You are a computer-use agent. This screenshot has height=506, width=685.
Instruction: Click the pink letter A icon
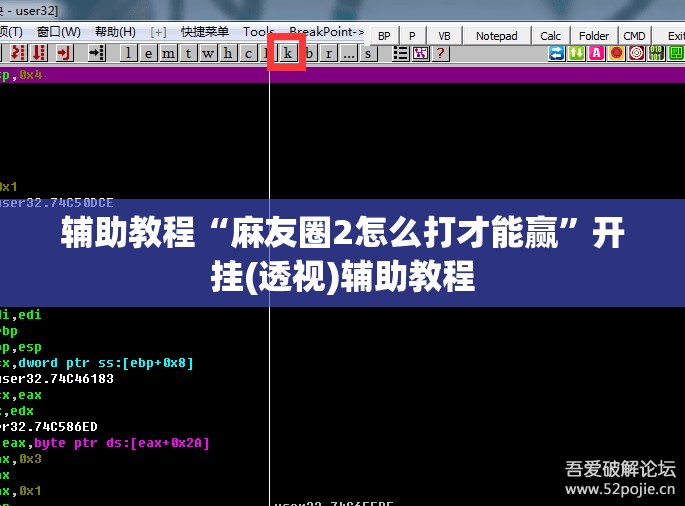coord(596,53)
